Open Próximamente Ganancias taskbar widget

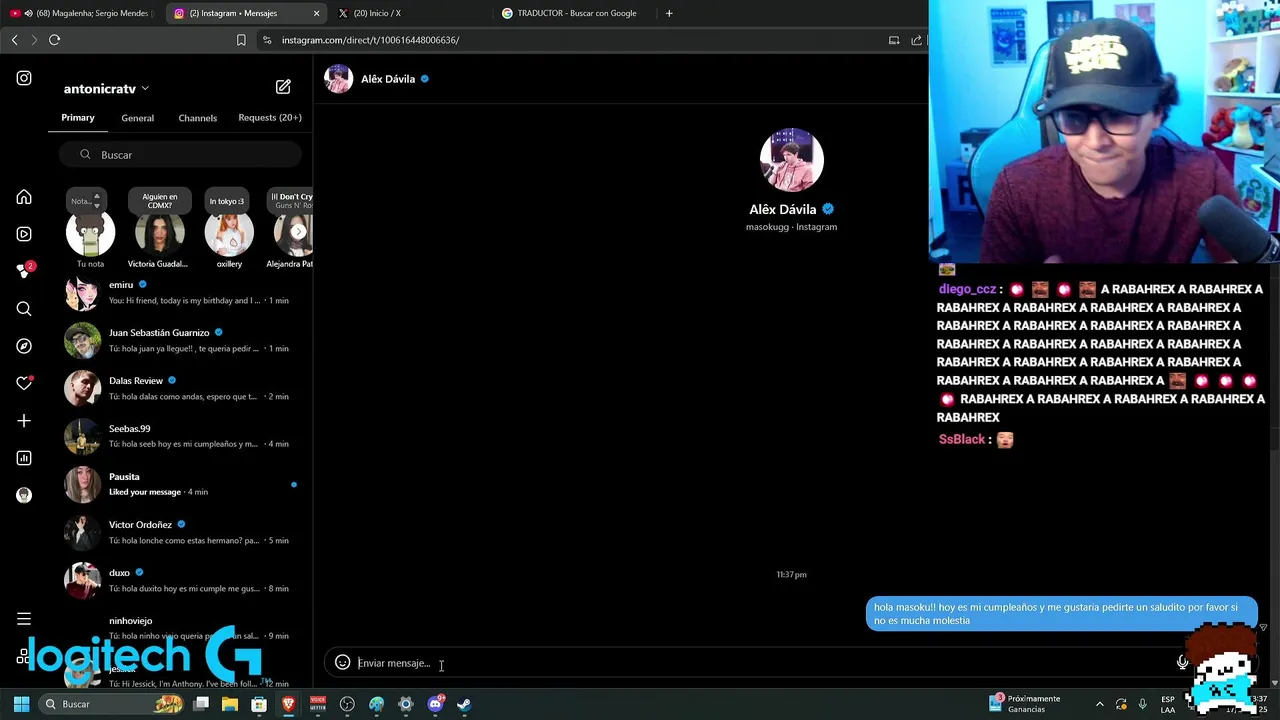pos(1026,704)
